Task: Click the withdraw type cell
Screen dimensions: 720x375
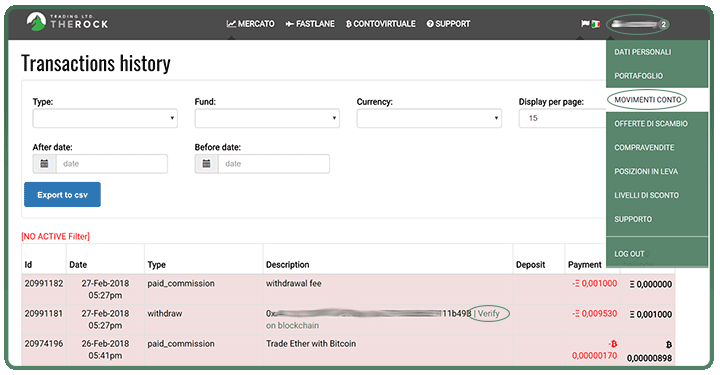Action: [165, 314]
